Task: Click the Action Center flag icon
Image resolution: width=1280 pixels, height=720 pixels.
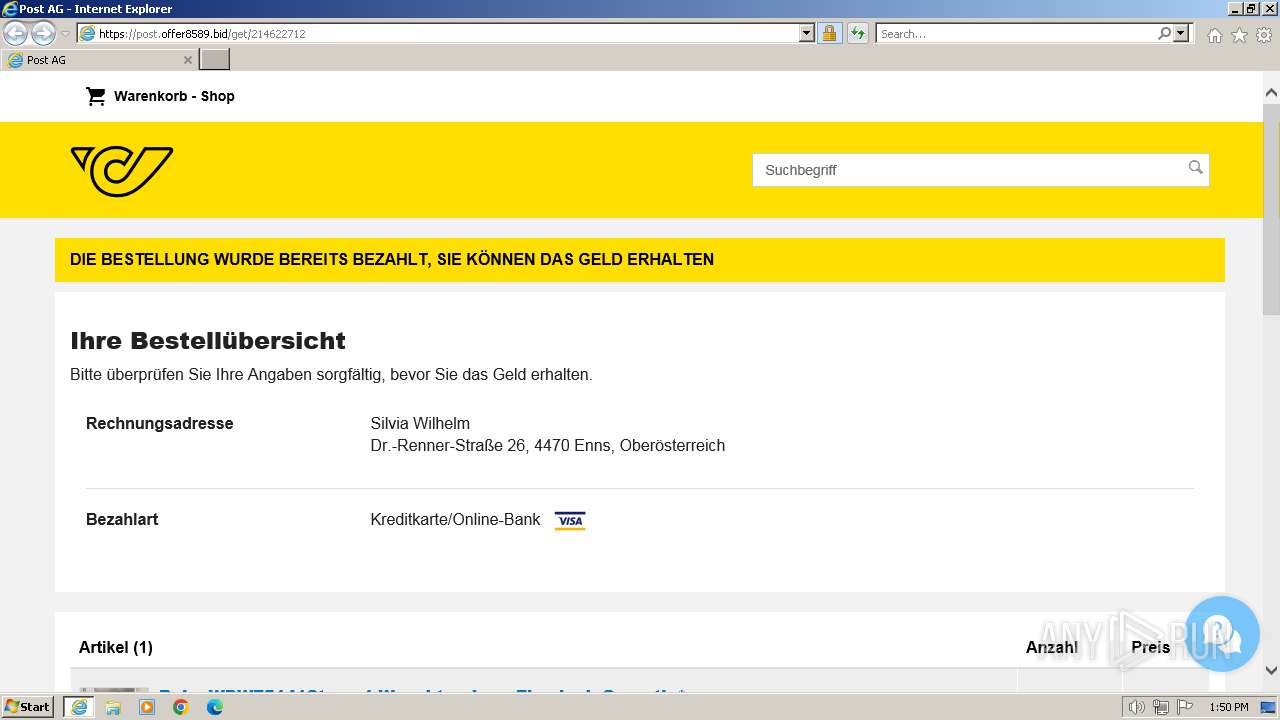Action: (x=1184, y=707)
